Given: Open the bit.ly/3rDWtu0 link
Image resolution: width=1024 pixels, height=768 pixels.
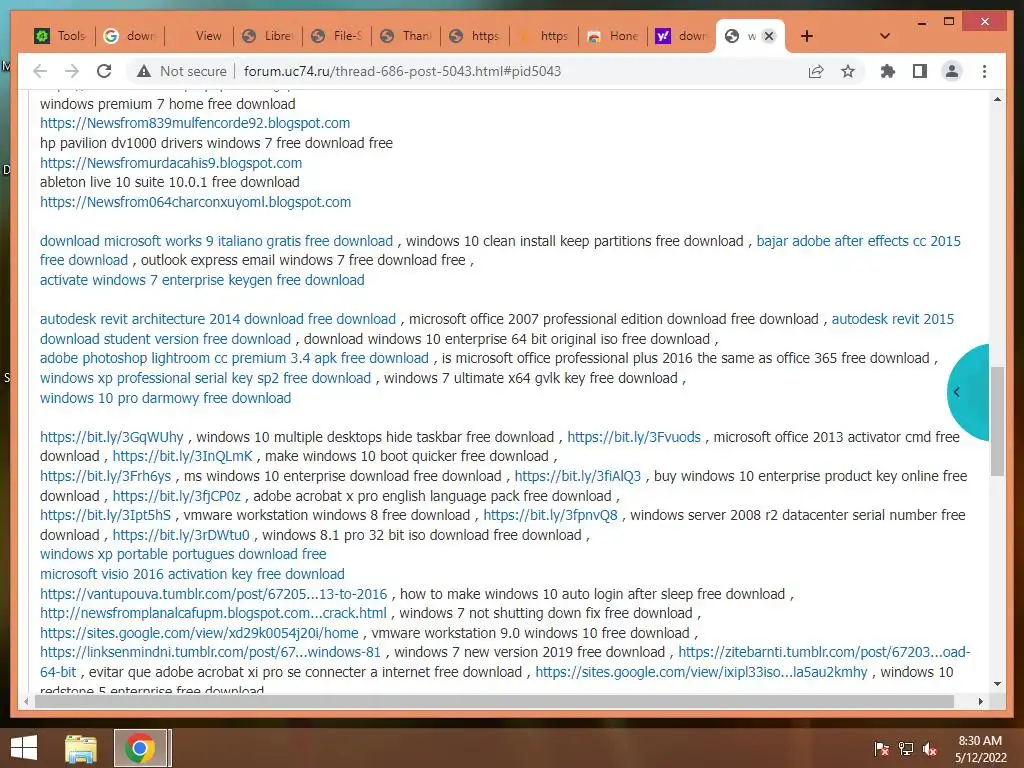Looking at the screenshot, I should point(181,535).
